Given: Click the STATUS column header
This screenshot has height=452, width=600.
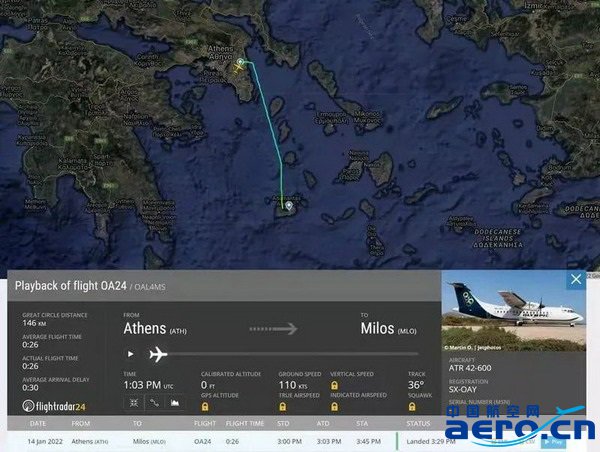Looking at the screenshot, I should [x=418, y=423].
